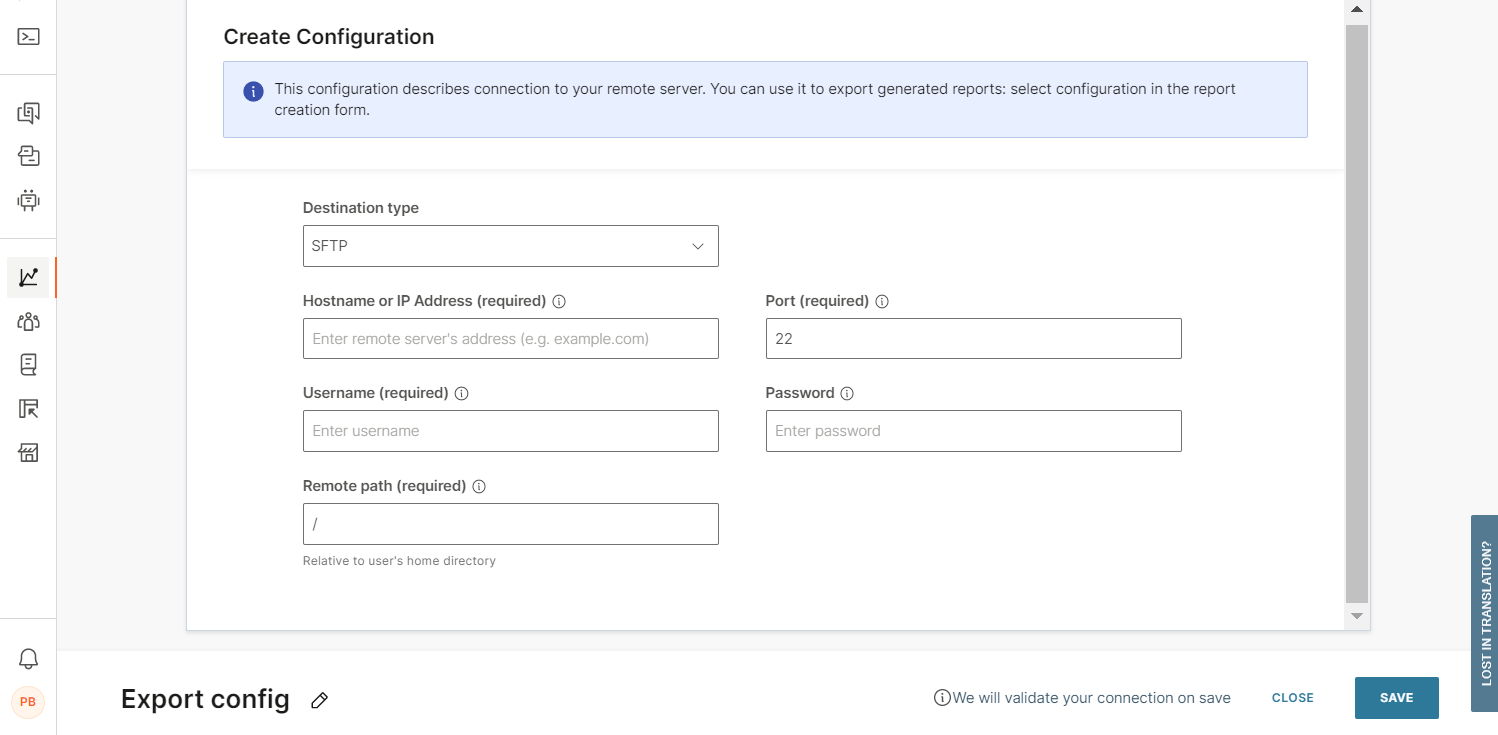The height and width of the screenshot is (735, 1498).
Task: Click the storefront marketplace sidebar icon
Action: pyautogui.click(x=28, y=453)
